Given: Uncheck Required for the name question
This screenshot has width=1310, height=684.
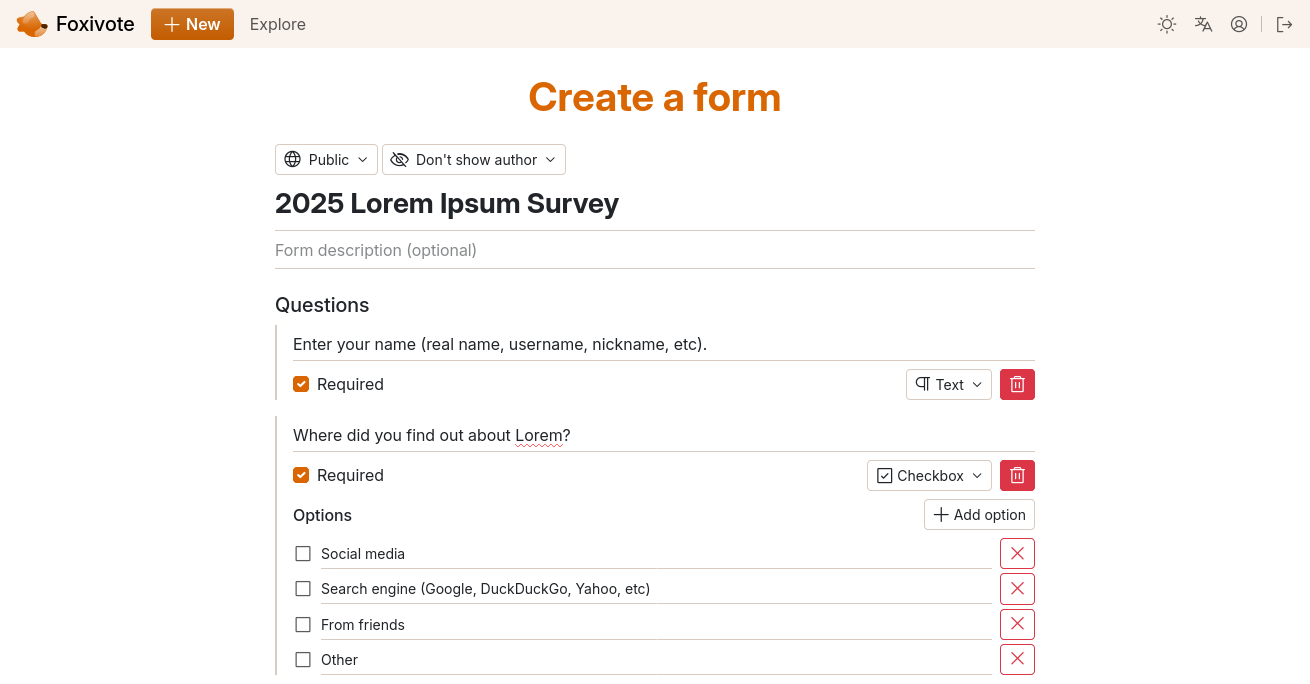Looking at the screenshot, I should pos(301,384).
